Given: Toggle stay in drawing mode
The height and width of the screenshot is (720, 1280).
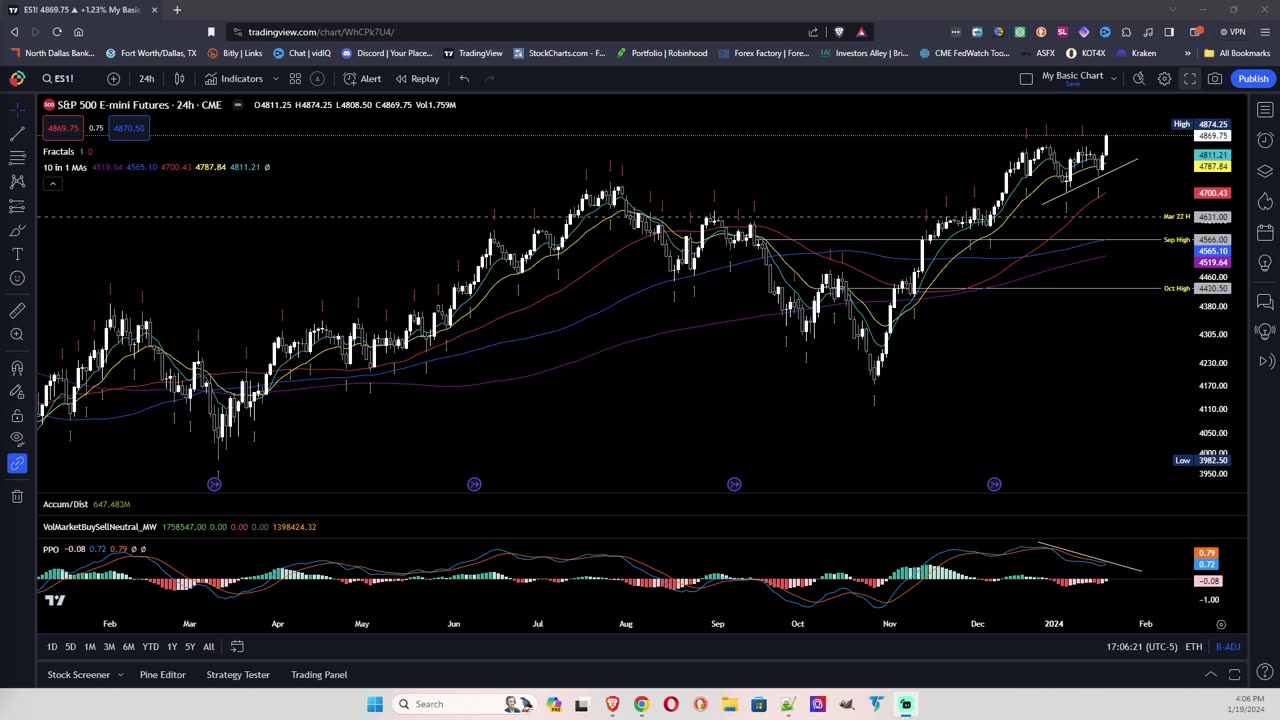Looking at the screenshot, I should tap(17, 392).
